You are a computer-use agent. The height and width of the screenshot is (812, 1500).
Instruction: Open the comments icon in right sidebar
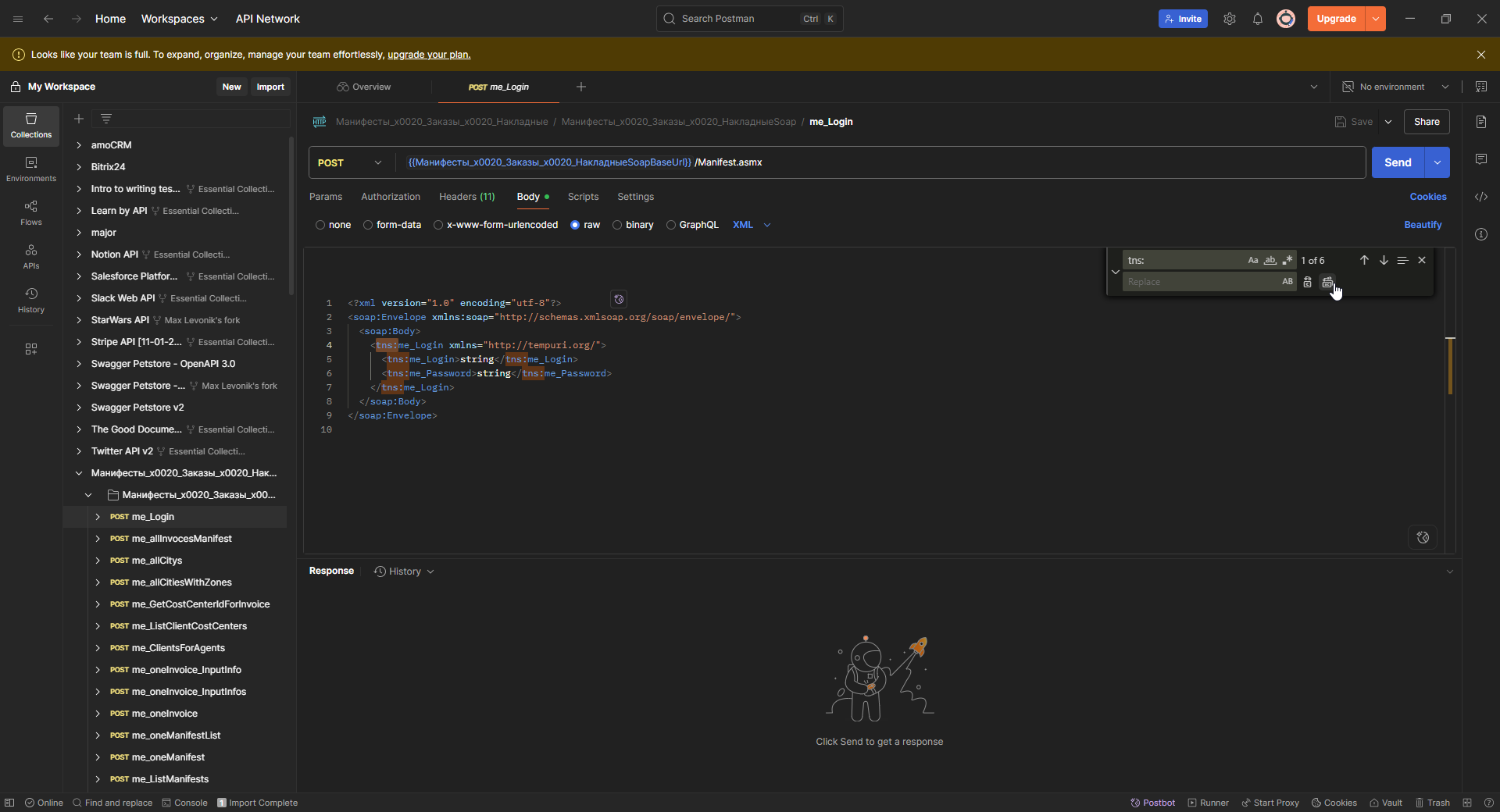tap(1481, 159)
